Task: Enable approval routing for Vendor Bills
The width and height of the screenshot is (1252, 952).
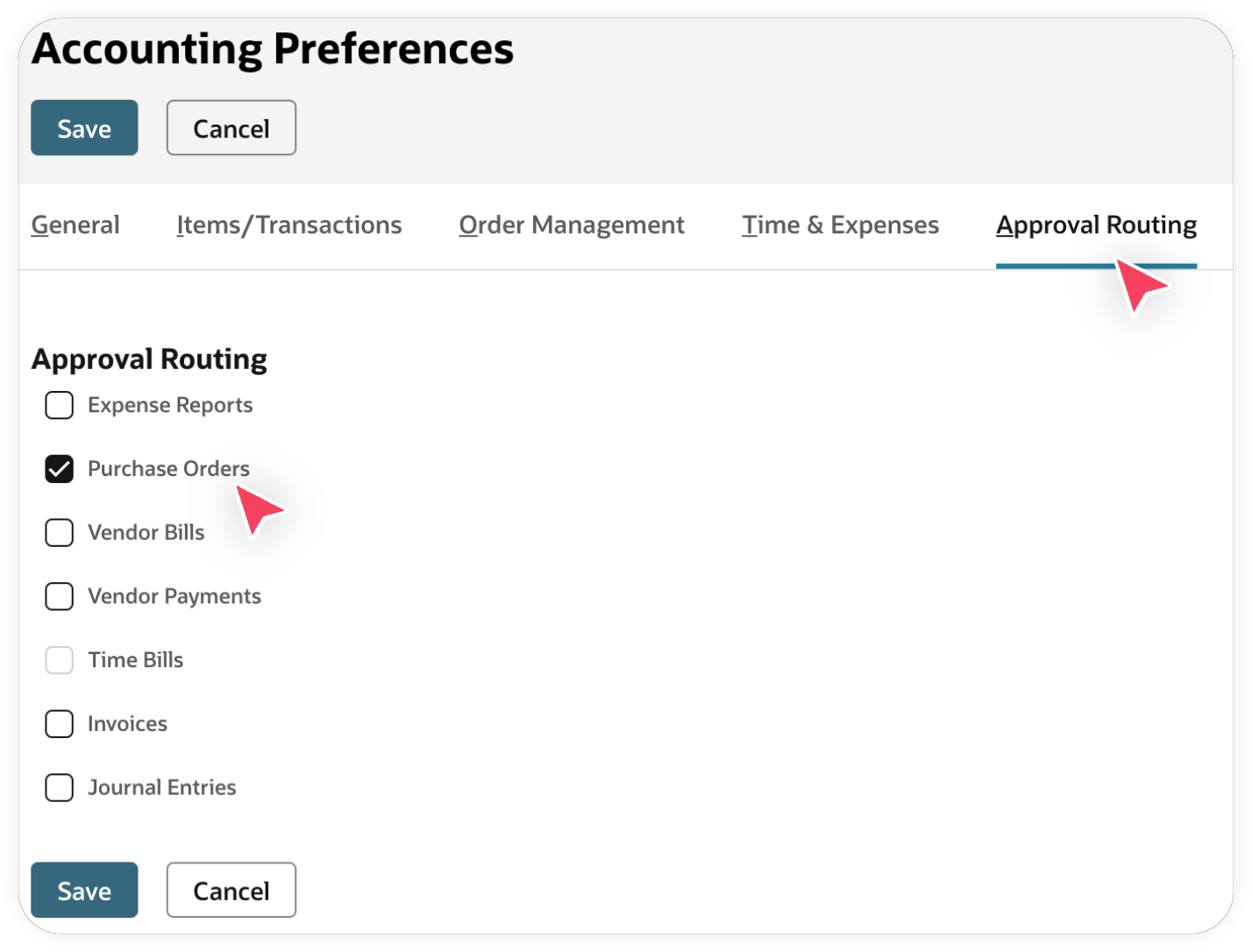Action: (59, 532)
